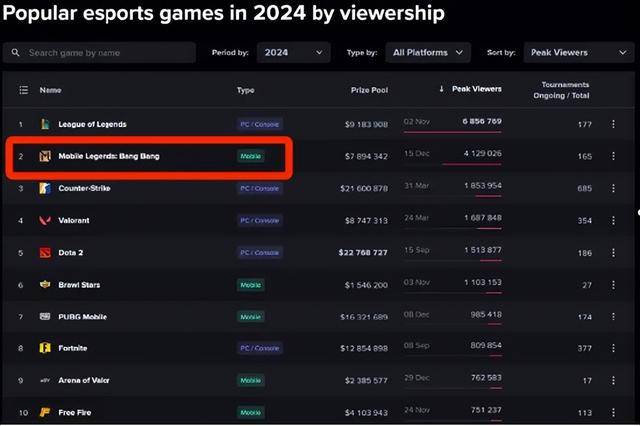Viewport: 640px width, 426px height.
Task: Click the Fortnite game icon
Action: tap(45, 348)
